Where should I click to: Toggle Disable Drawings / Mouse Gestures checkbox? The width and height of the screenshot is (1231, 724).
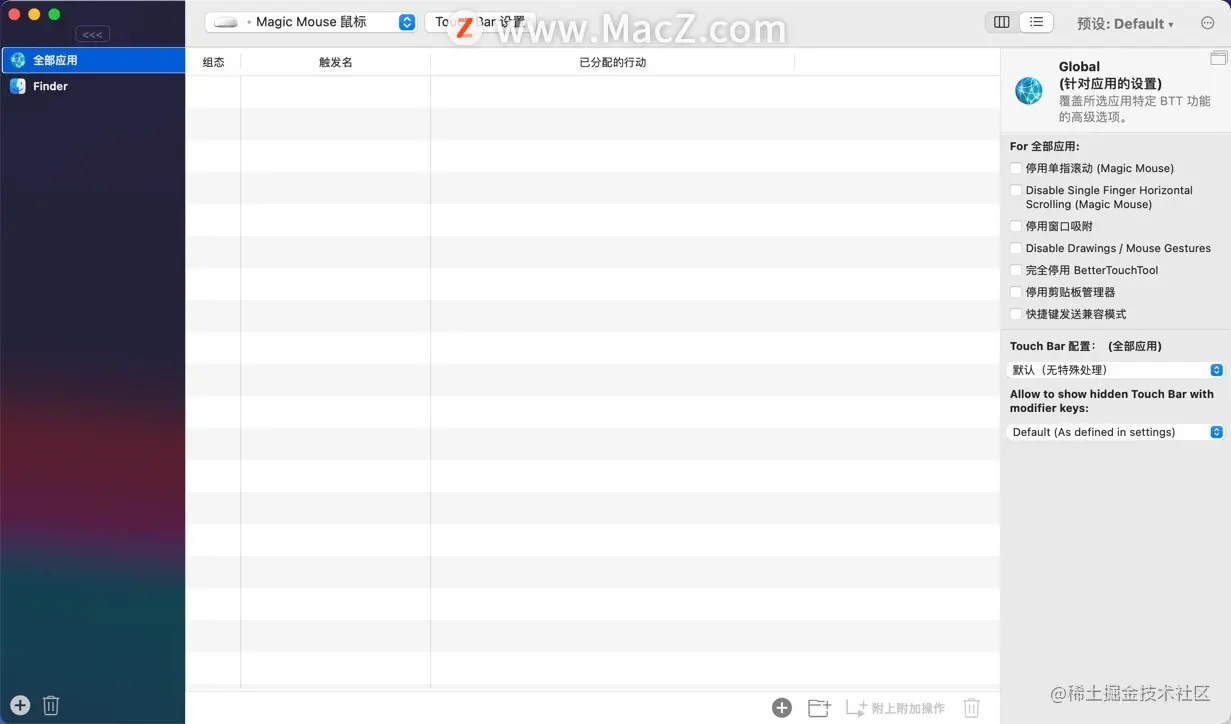pyautogui.click(x=1016, y=248)
